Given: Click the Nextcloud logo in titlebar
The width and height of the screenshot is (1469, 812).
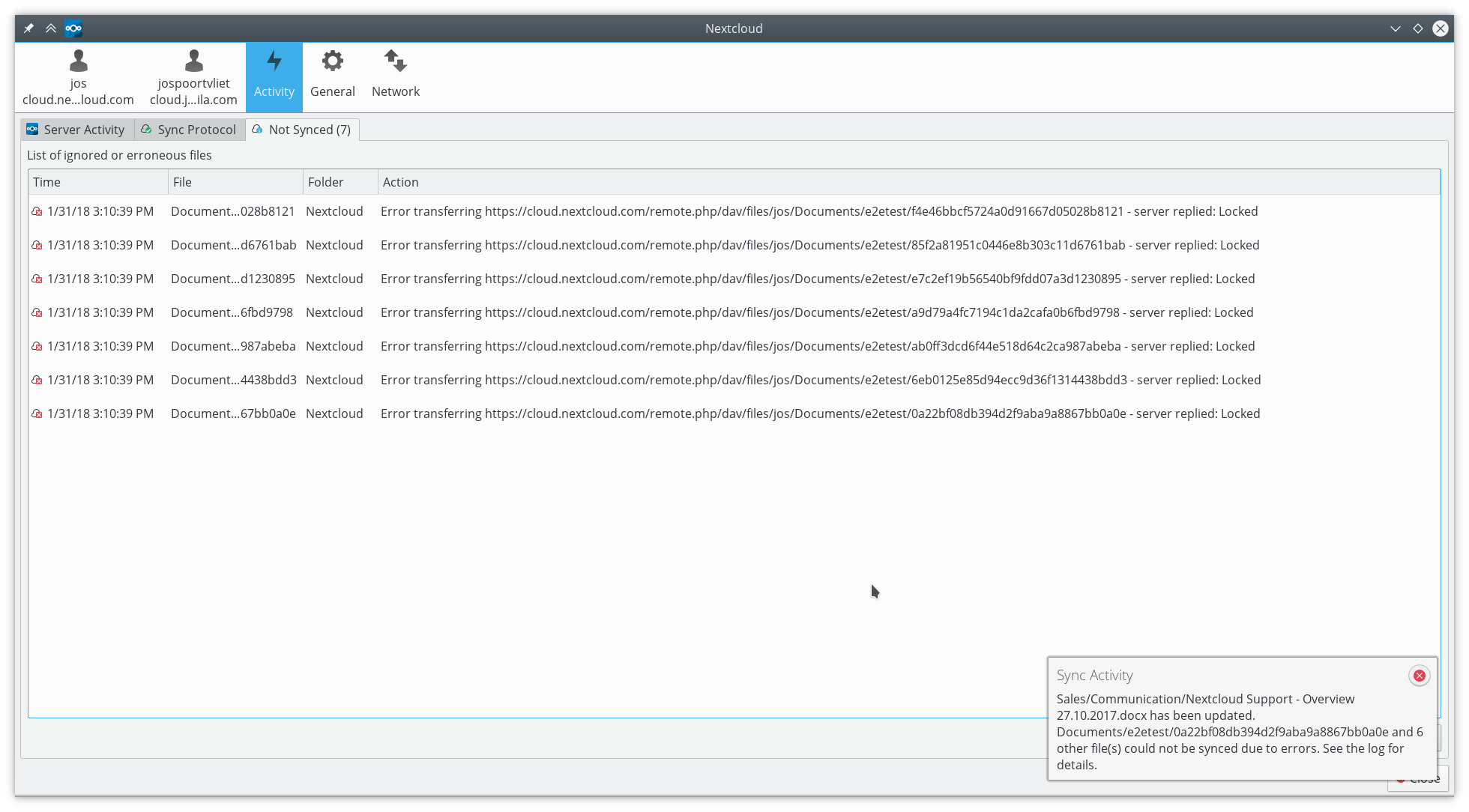Looking at the screenshot, I should tap(73, 28).
